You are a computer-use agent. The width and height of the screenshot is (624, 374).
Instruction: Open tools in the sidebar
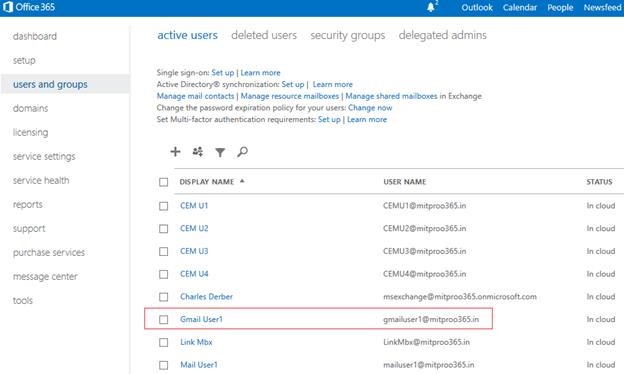pos(23,300)
